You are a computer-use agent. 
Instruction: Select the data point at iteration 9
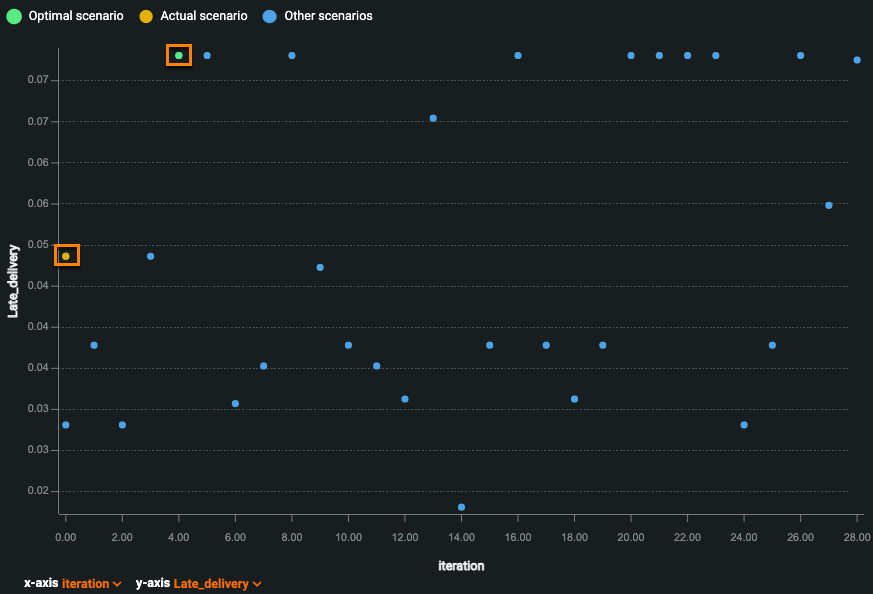[320, 267]
